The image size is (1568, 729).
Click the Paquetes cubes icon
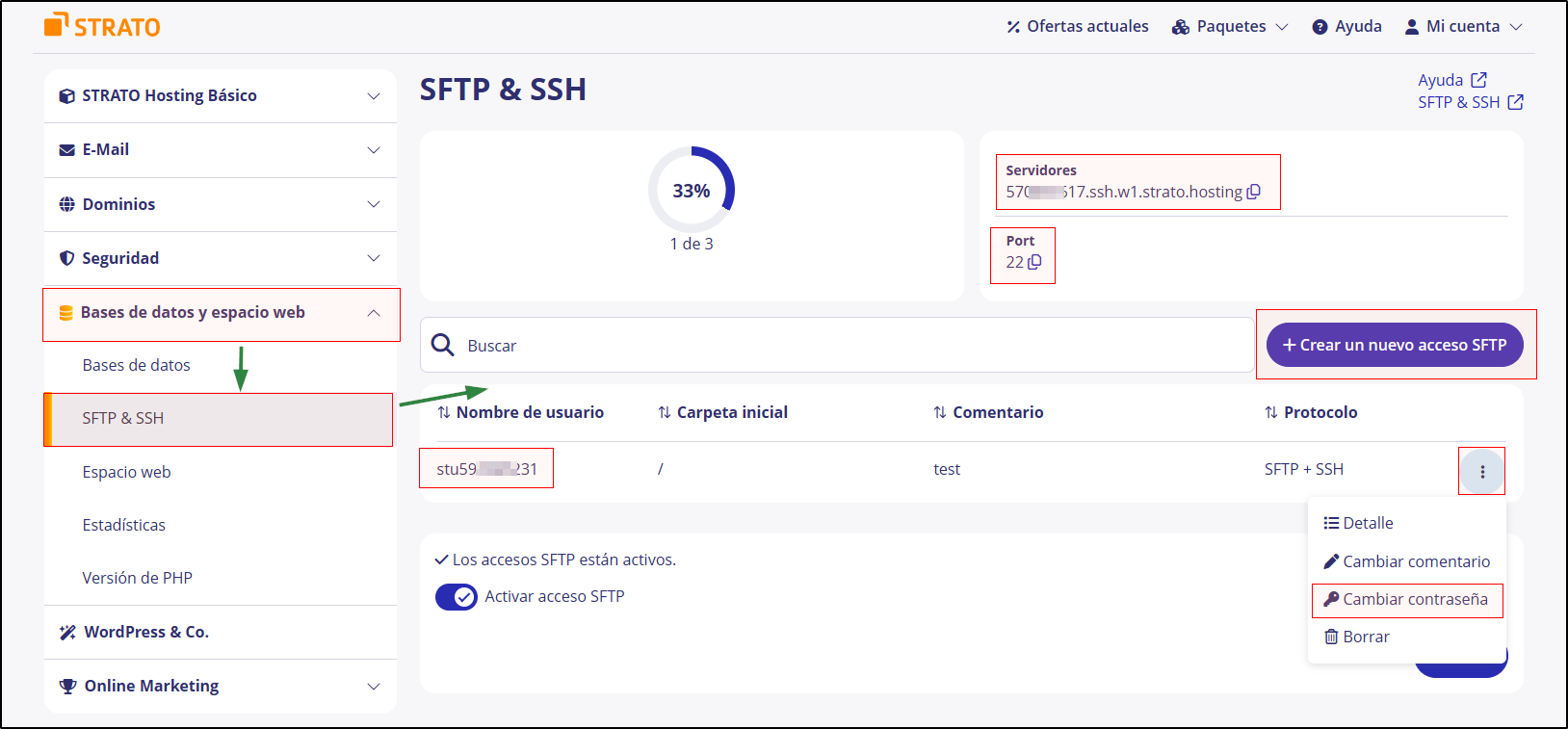pyautogui.click(x=1181, y=27)
